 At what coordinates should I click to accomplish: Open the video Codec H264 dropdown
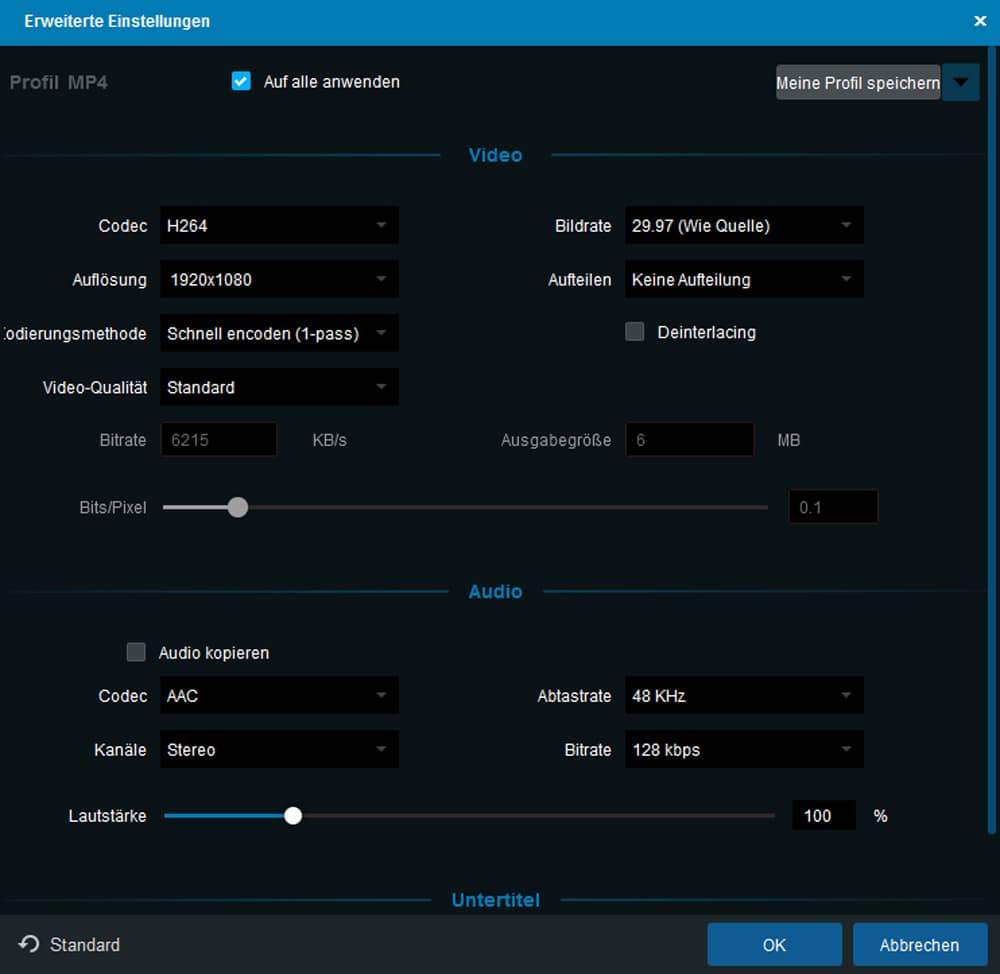point(279,226)
